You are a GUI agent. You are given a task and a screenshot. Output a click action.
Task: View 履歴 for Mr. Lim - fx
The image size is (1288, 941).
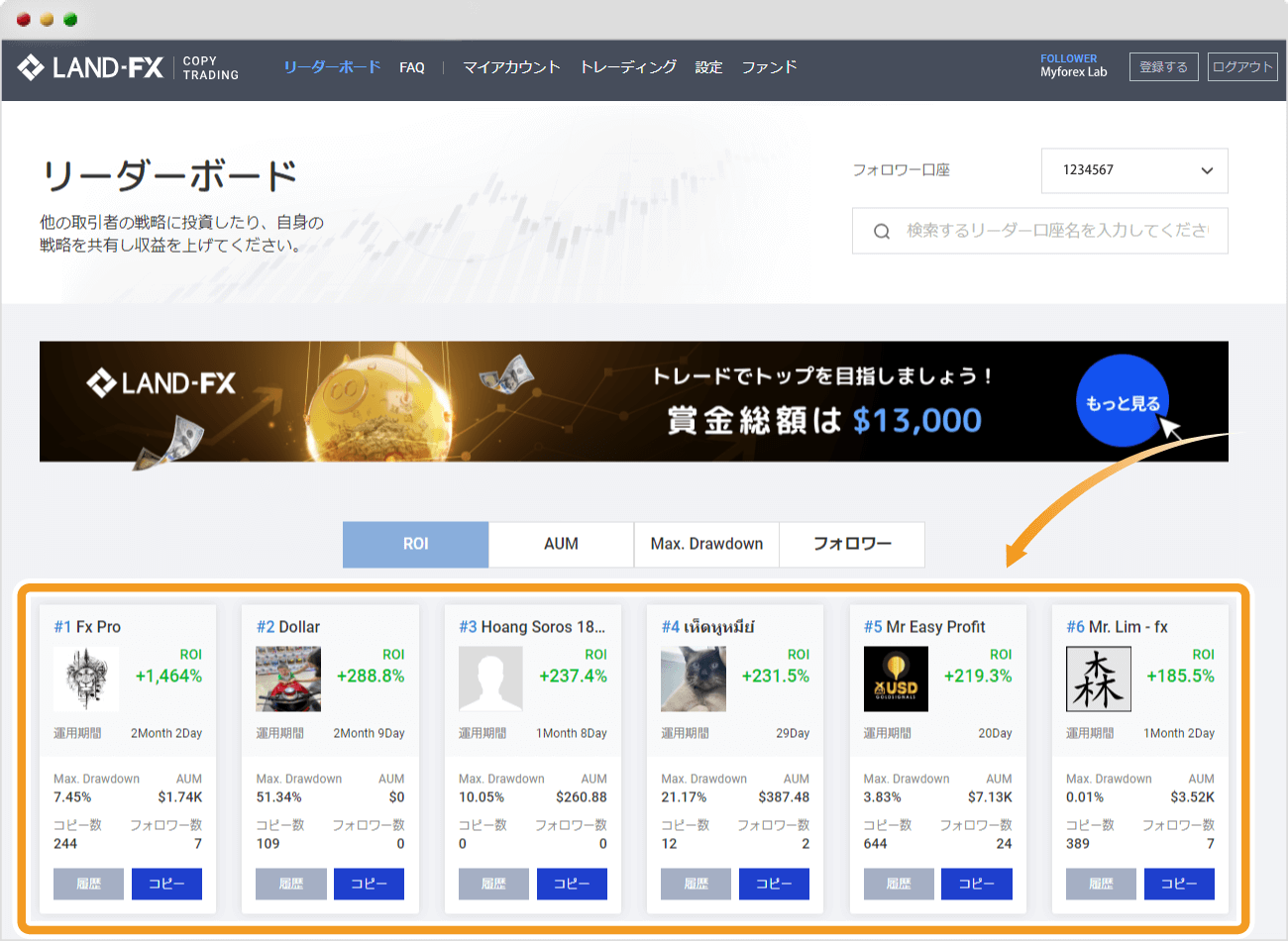coord(1101,884)
